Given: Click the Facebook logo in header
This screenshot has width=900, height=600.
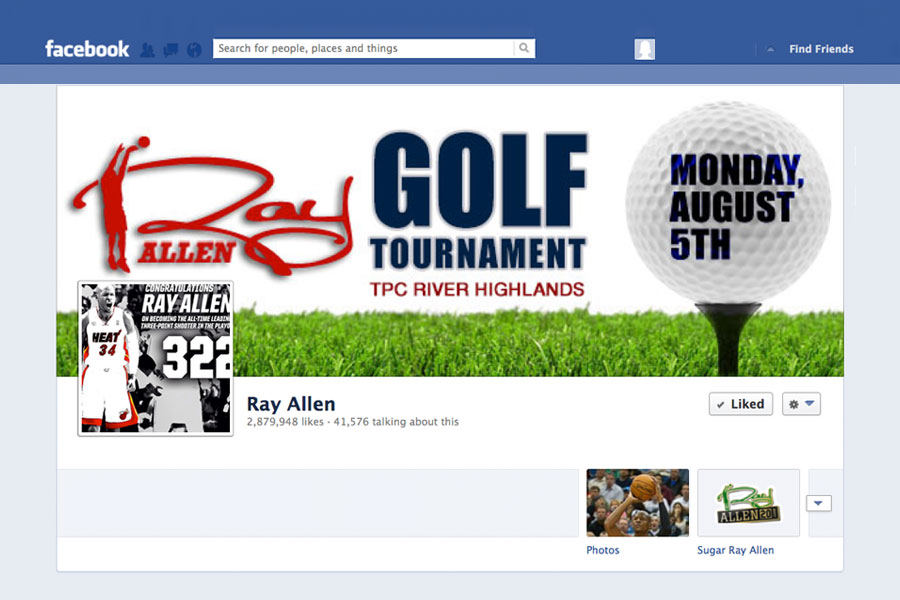Looking at the screenshot, I should 87,49.
